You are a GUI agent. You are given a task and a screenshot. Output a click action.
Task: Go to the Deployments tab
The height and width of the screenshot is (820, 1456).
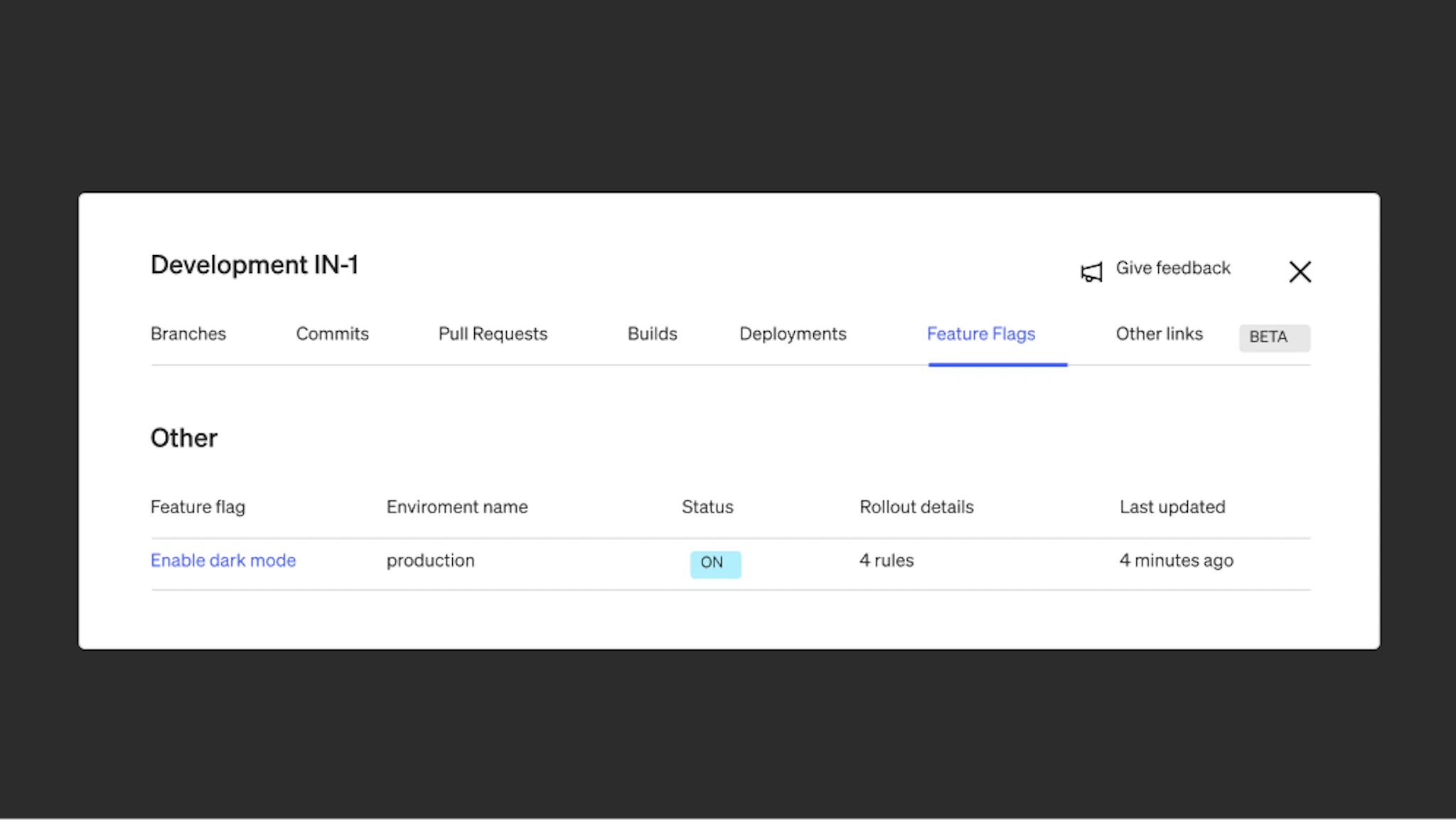[x=793, y=334]
